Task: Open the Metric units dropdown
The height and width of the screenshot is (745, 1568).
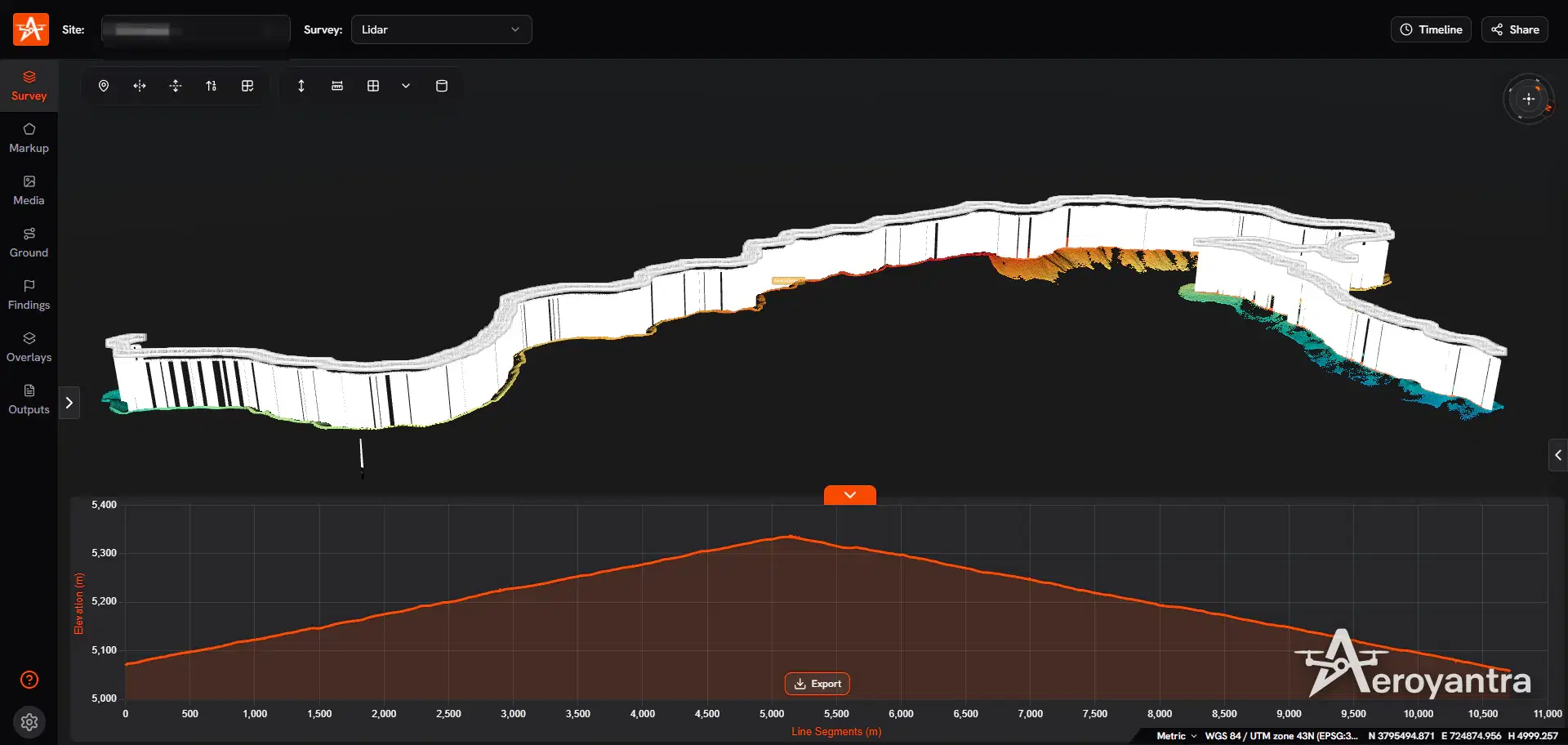Action: 1177,736
